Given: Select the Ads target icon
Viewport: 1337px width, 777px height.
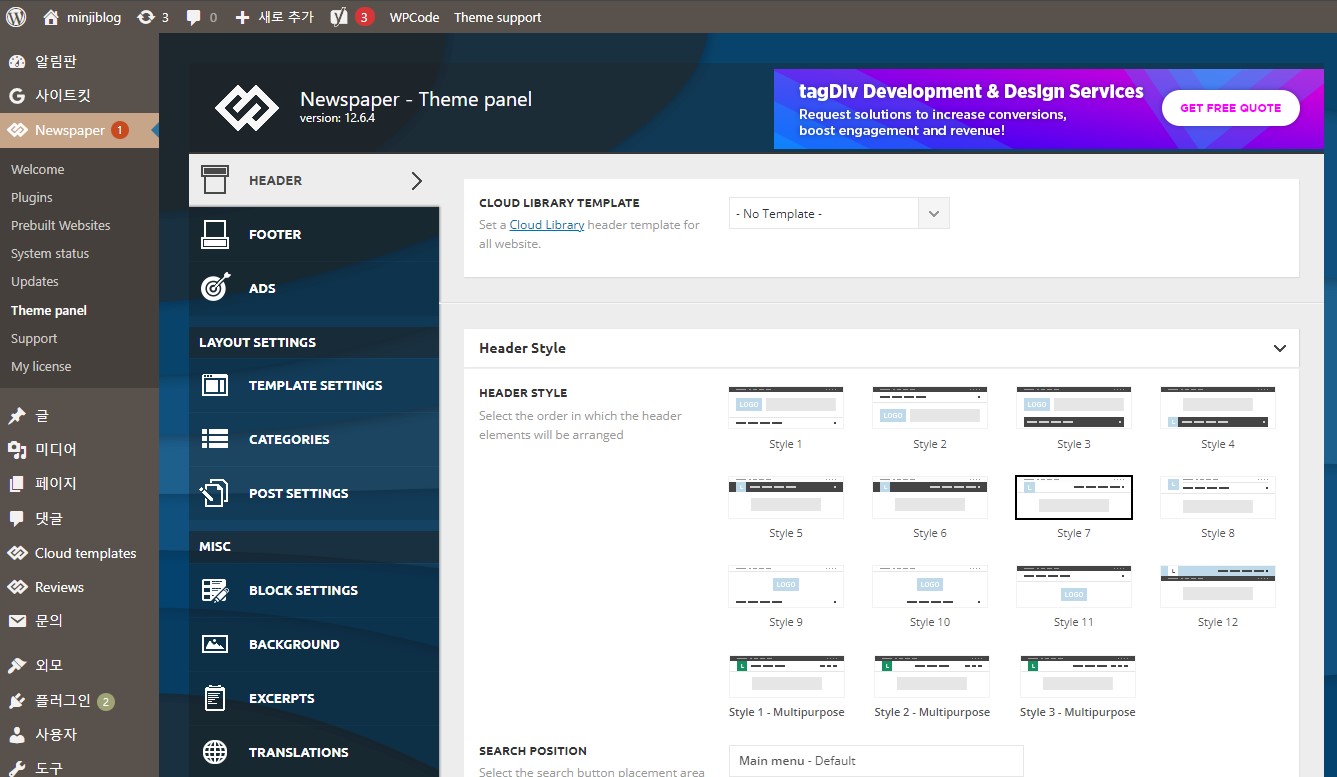Looking at the screenshot, I should (215, 288).
